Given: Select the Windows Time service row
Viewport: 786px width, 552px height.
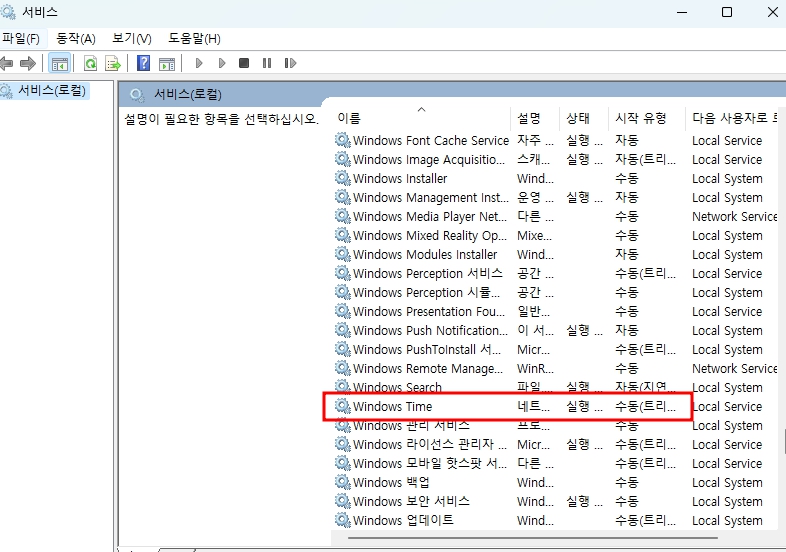Looking at the screenshot, I should pos(555,406).
